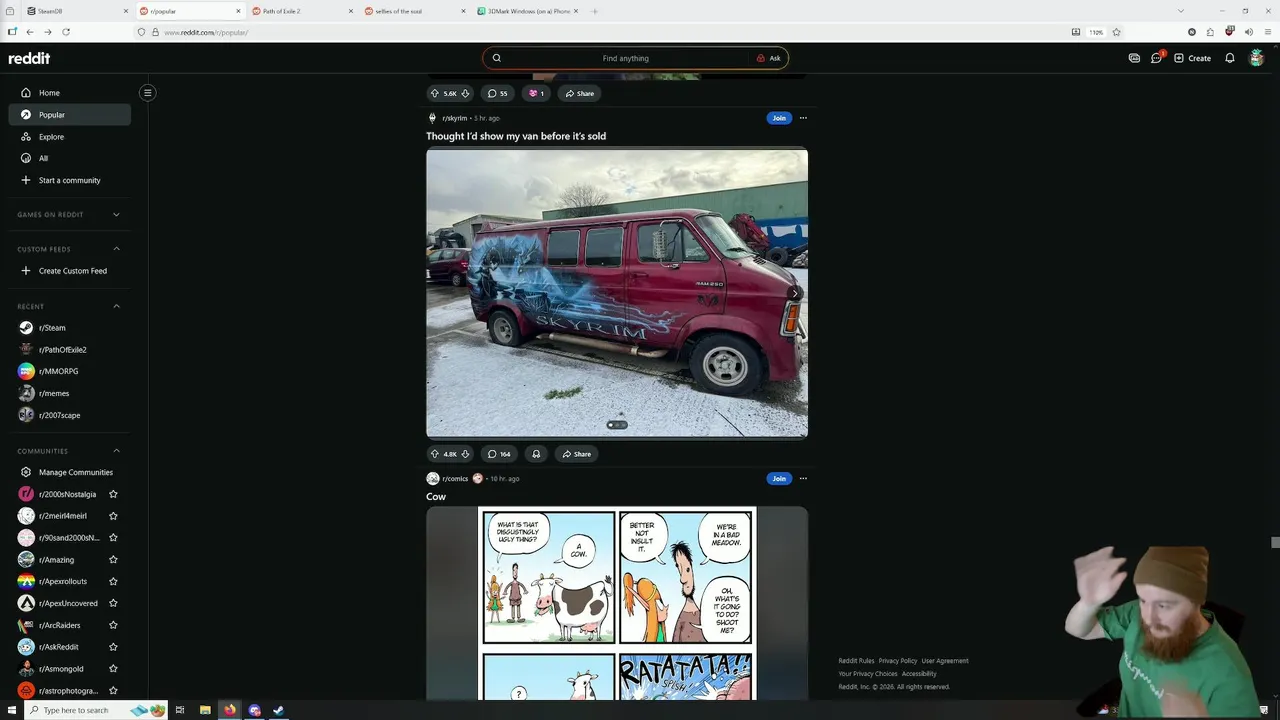Image resolution: width=1280 pixels, height=720 pixels.
Task: Open Manage Communities
Action: pos(69,472)
